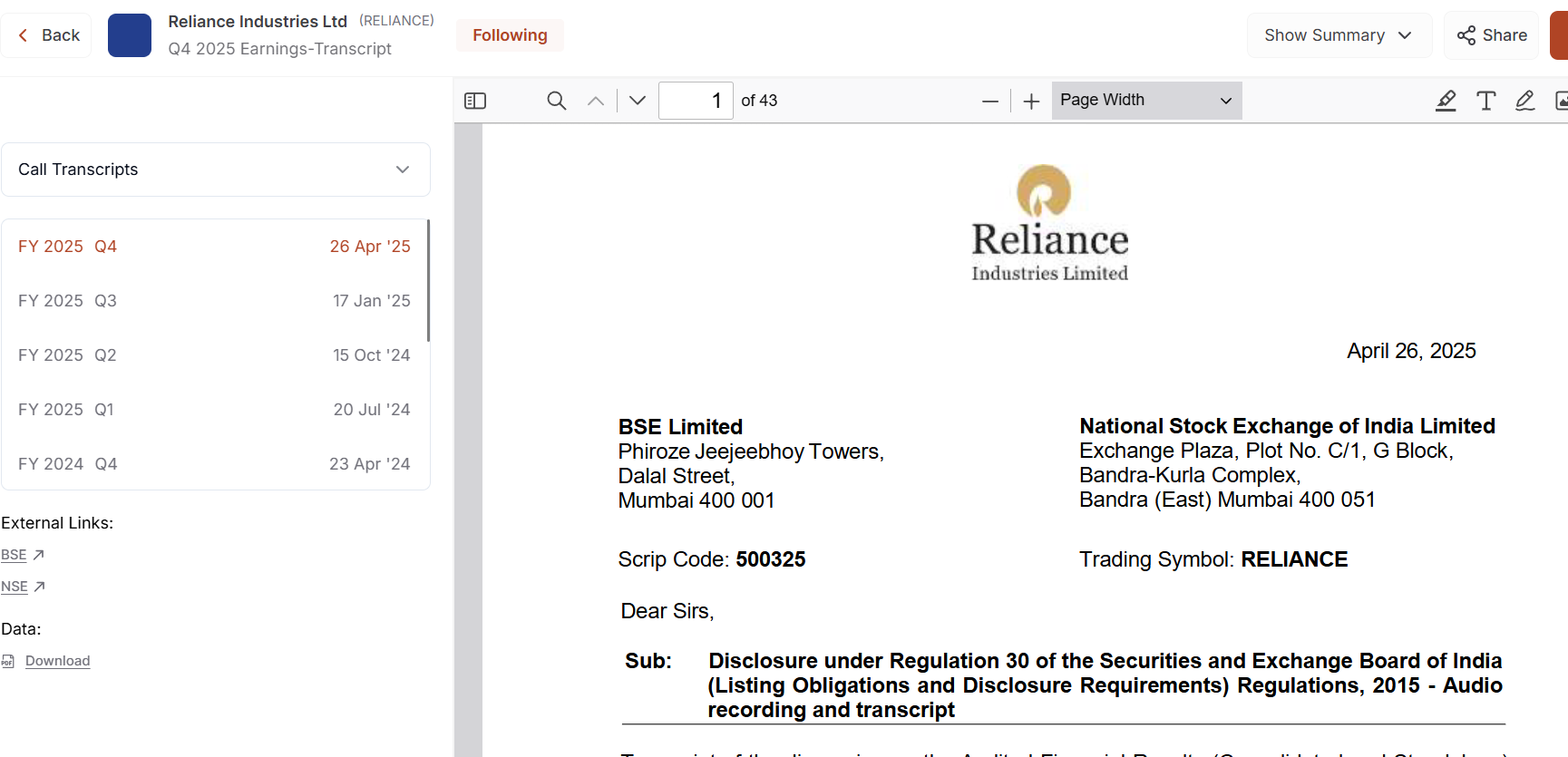Open the NSE external link

point(23,587)
